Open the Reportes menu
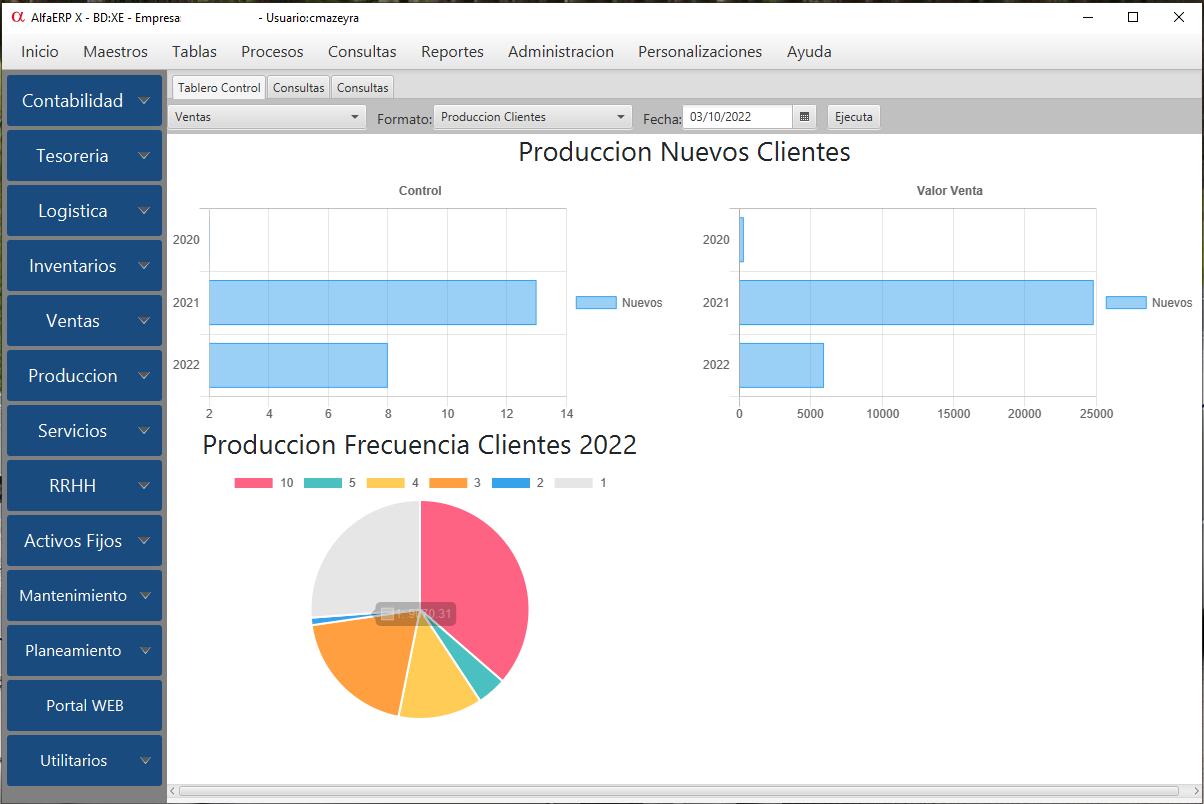The height and width of the screenshot is (804, 1204). click(x=452, y=52)
